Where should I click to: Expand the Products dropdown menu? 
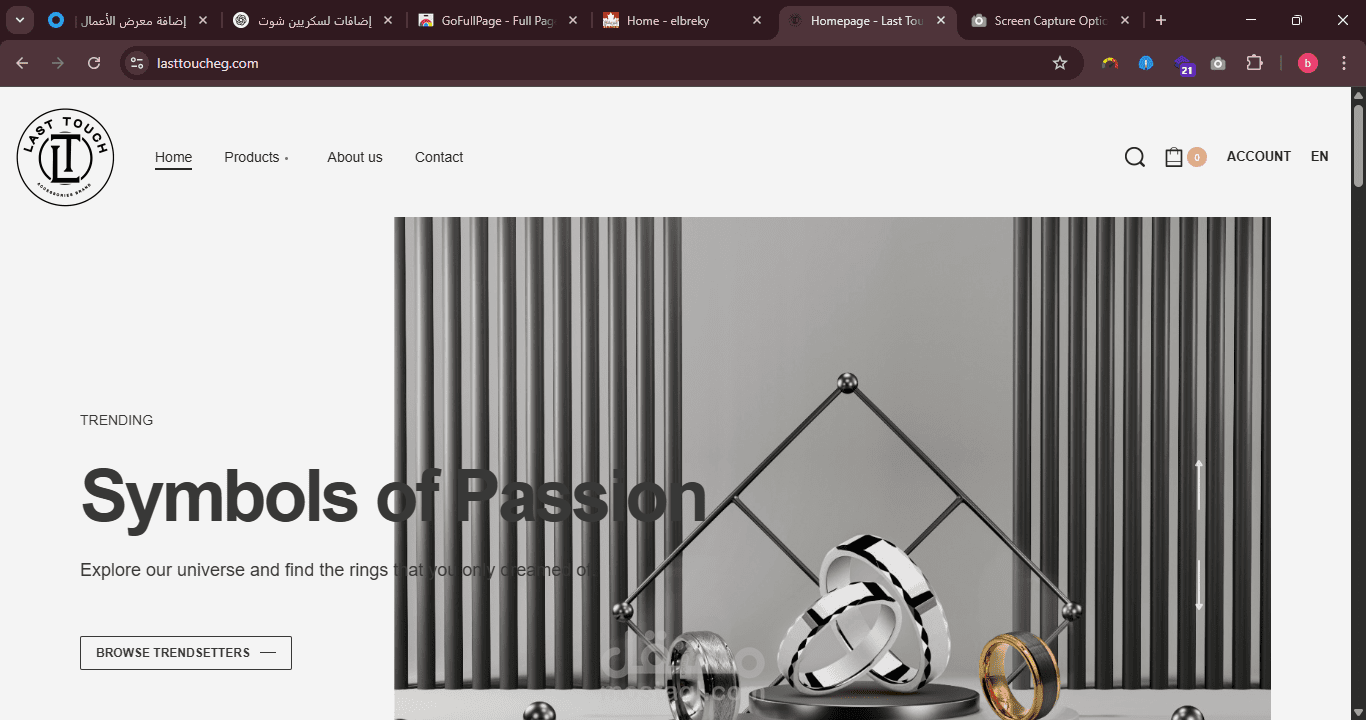[256, 157]
